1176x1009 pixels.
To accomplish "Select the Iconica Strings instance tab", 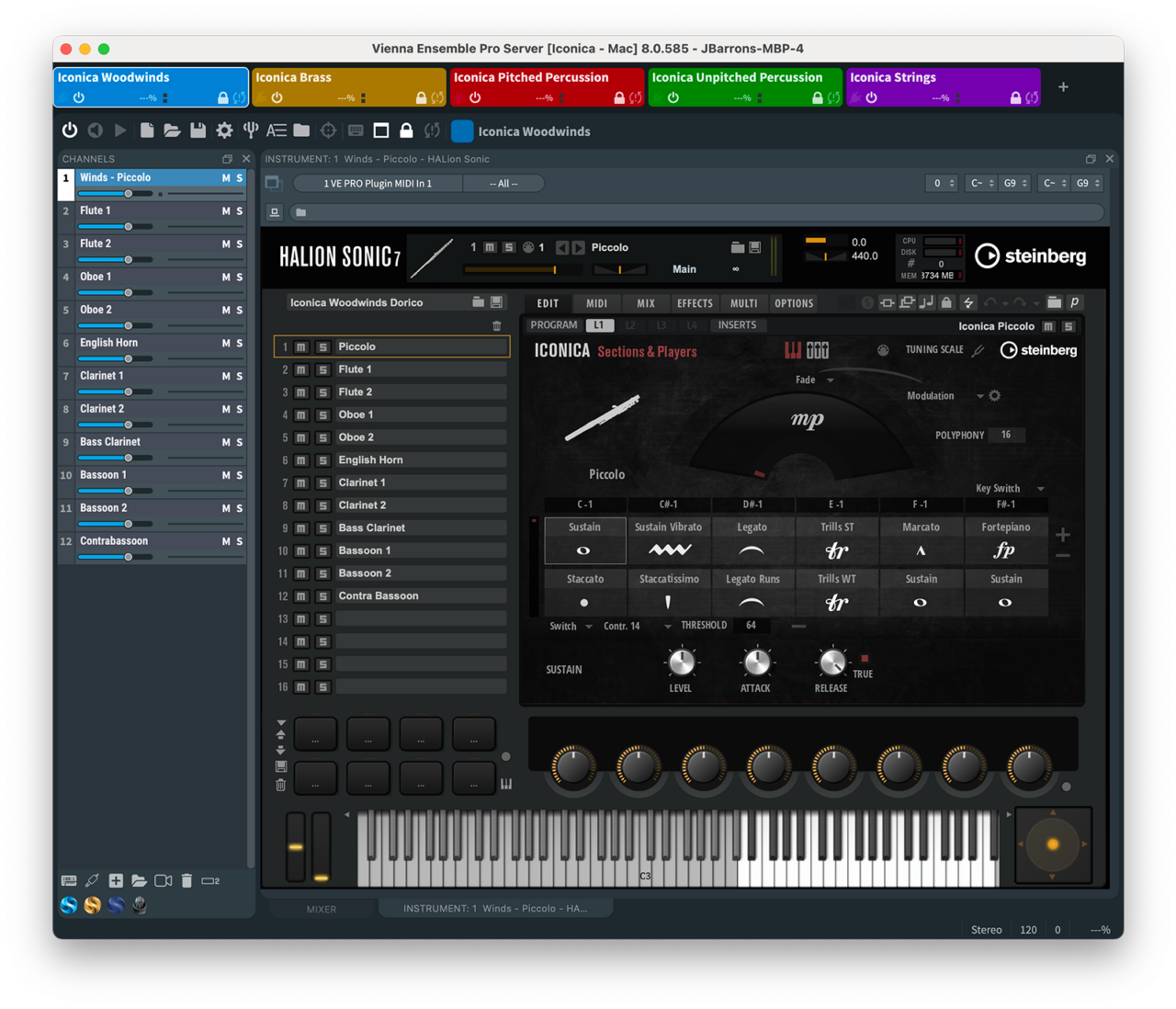I will (943, 86).
